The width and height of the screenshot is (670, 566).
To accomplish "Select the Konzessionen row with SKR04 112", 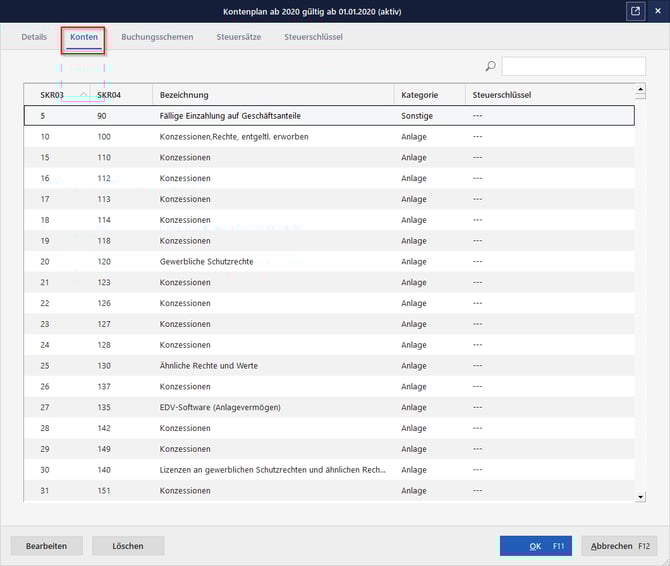I will [329, 178].
